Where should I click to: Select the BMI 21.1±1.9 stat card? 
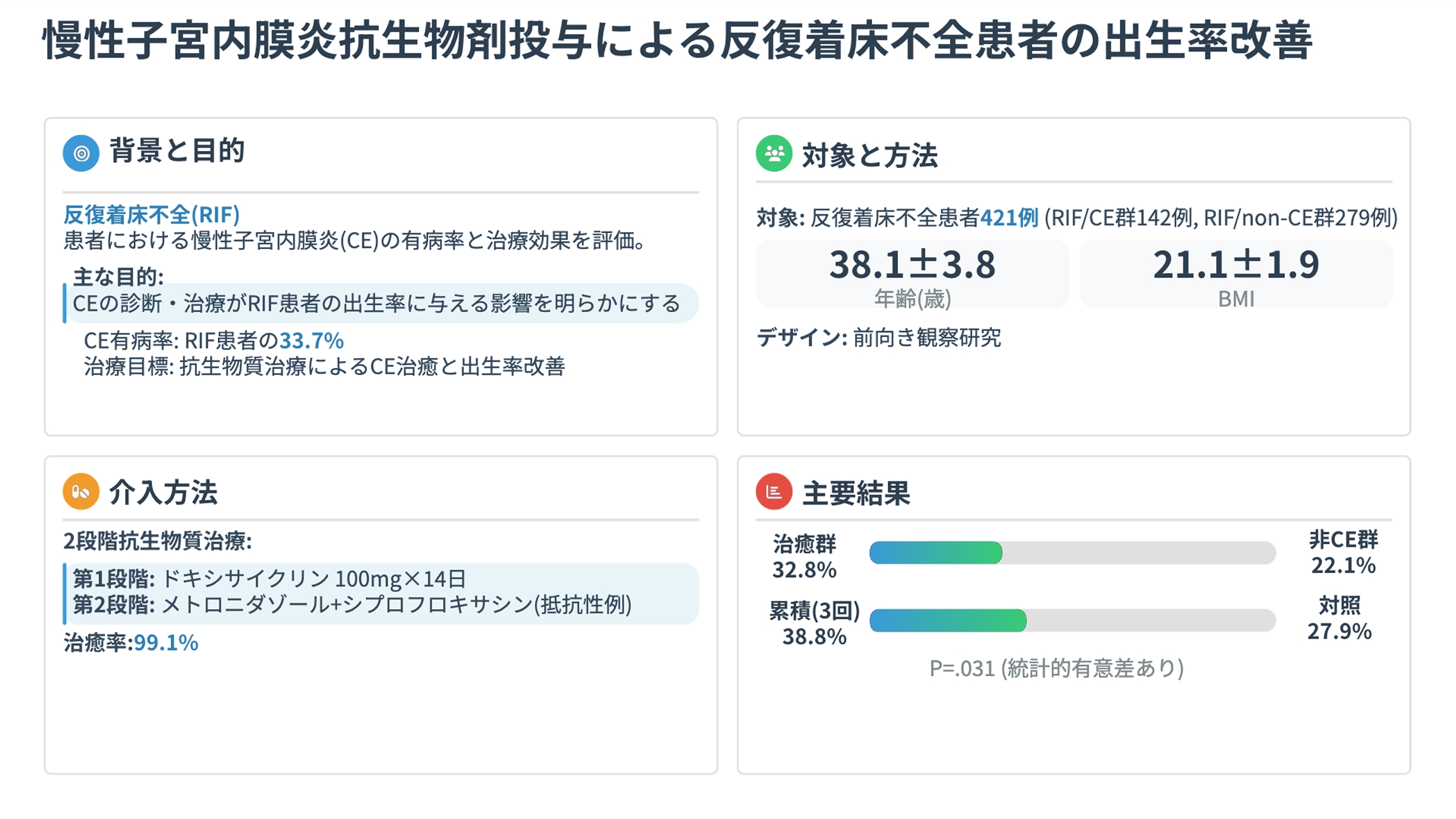[x=1235, y=275]
